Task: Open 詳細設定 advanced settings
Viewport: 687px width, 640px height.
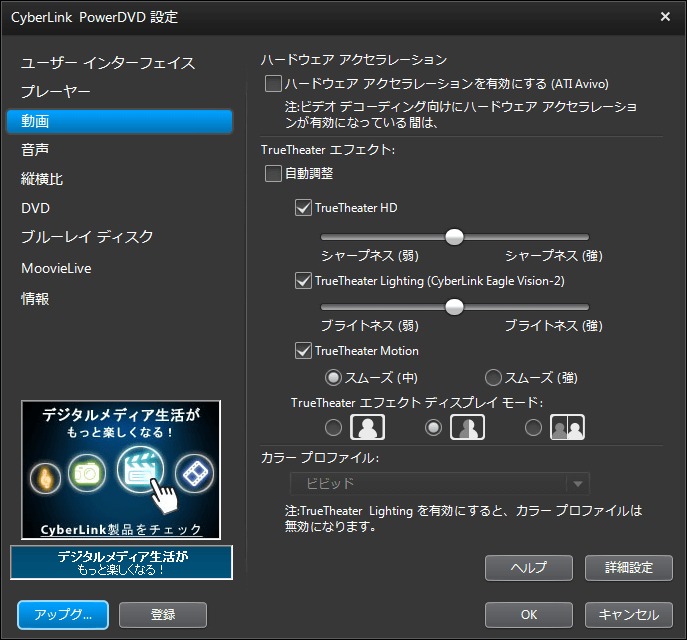Action: [629, 568]
